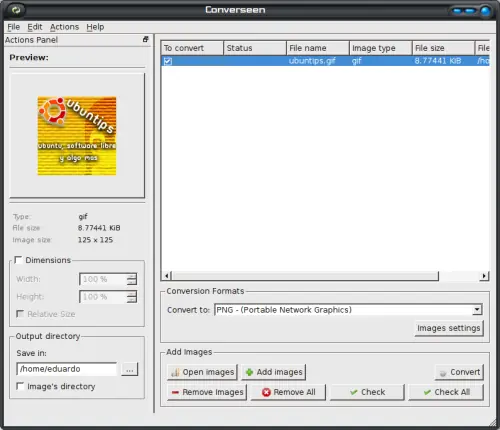
Task: Start conversion with the Convert button
Action: point(459,372)
